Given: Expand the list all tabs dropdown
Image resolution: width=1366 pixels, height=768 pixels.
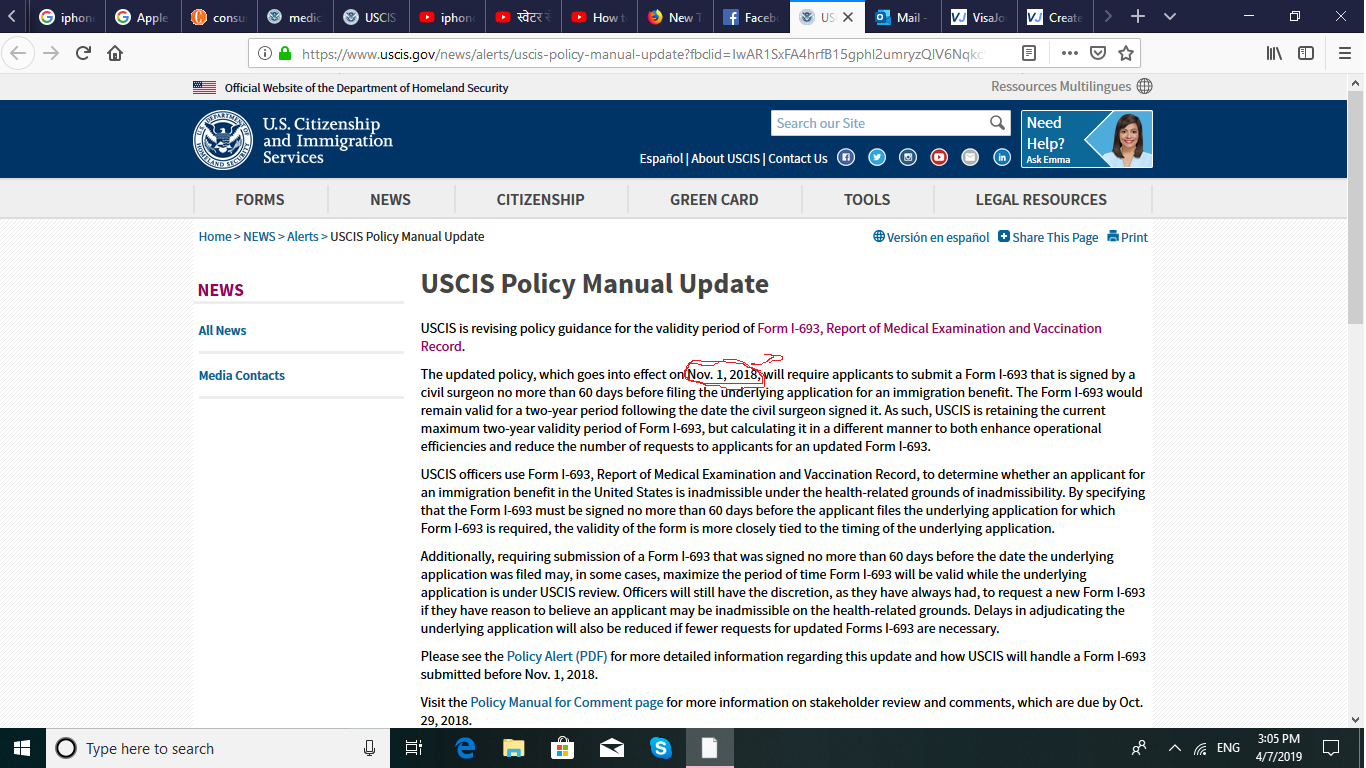Looking at the screenshot, I should pyautogui.click(x=1170, y=17).
